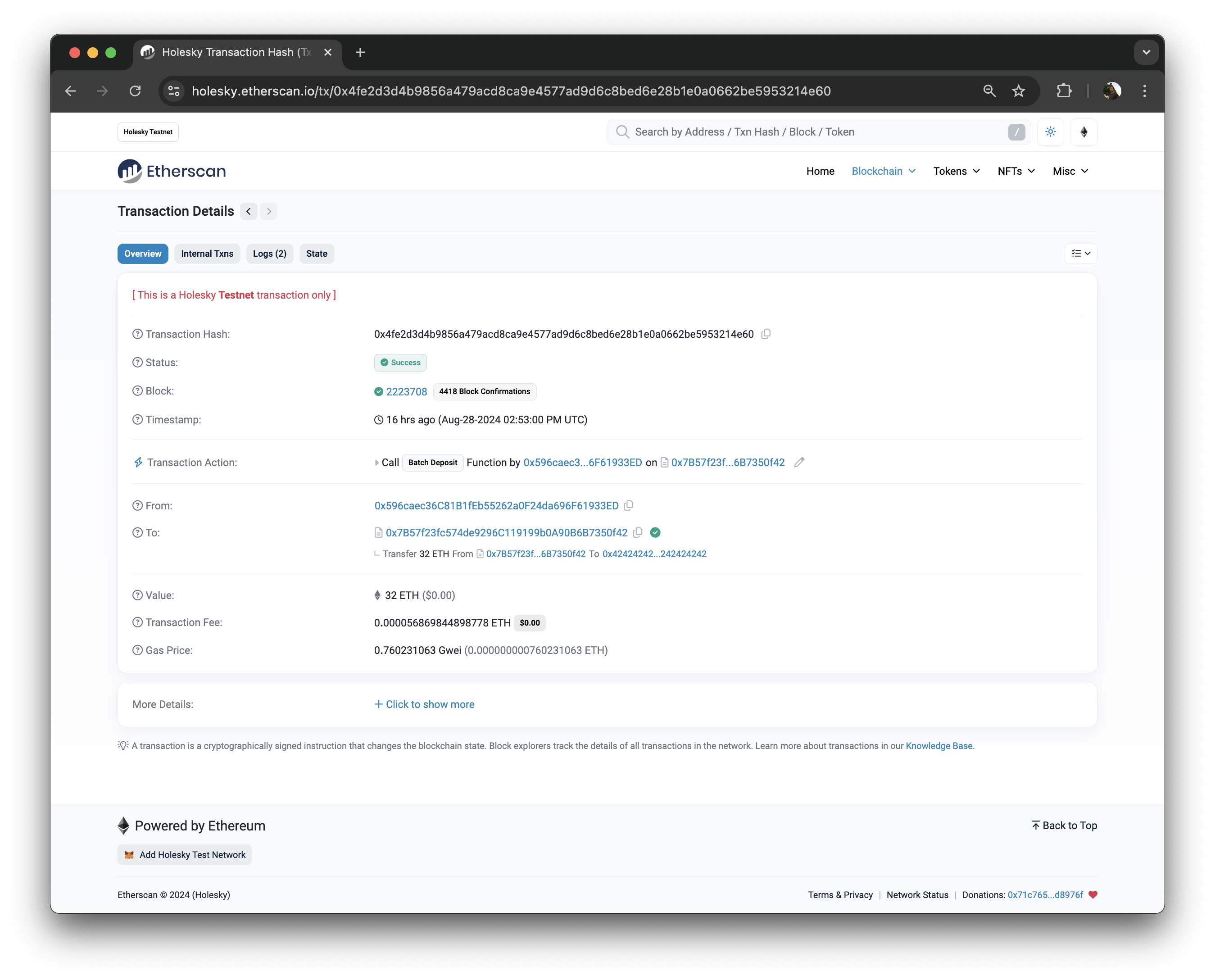The height and width of the screenshot is (980, 1215).
Task: Open donations address 0x71c765...d8976f
Action: [x=1045, y=895]
